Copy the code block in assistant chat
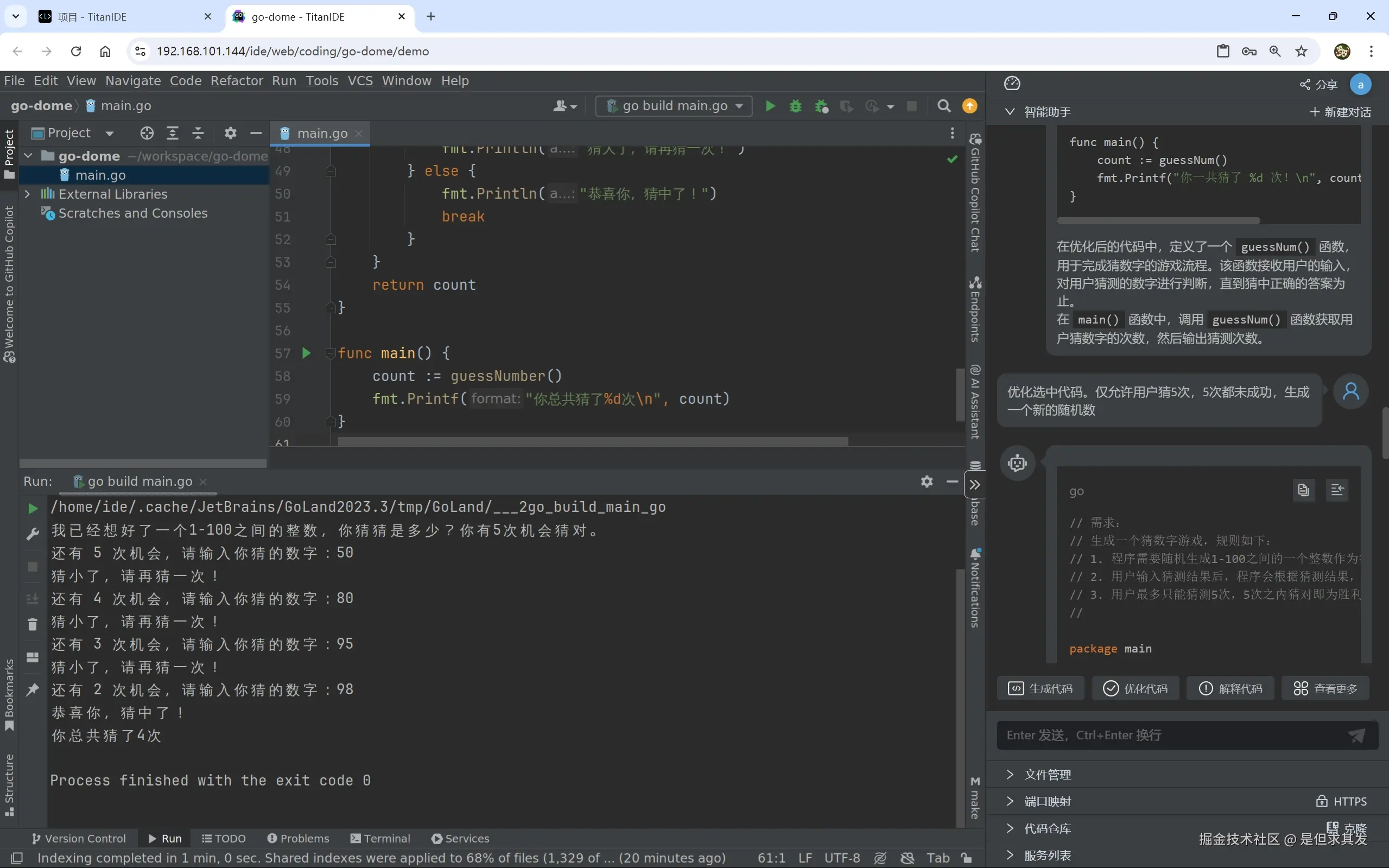Viewport: 1389px width, 868px height. pos(1303,490)
